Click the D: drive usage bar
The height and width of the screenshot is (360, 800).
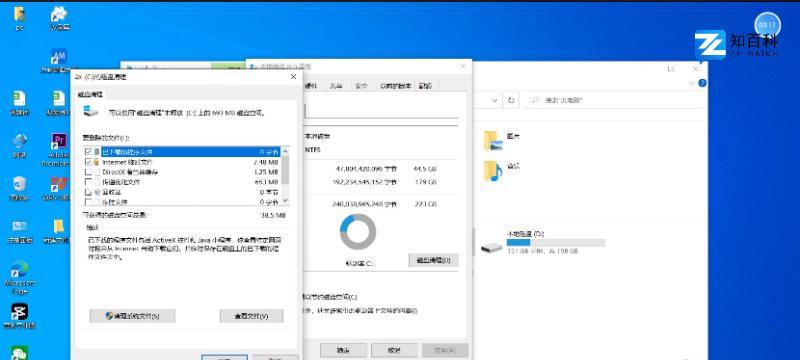(x=556, y=243)
